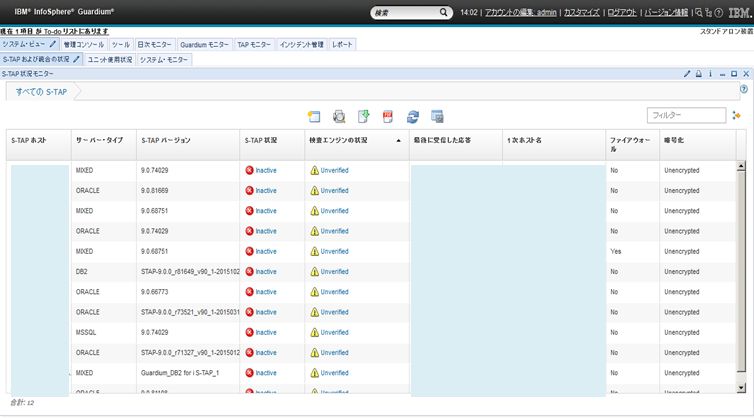Screen dimensions: 754x418
Task: Open the カスタマイズ link
Action: click(582, 13)
